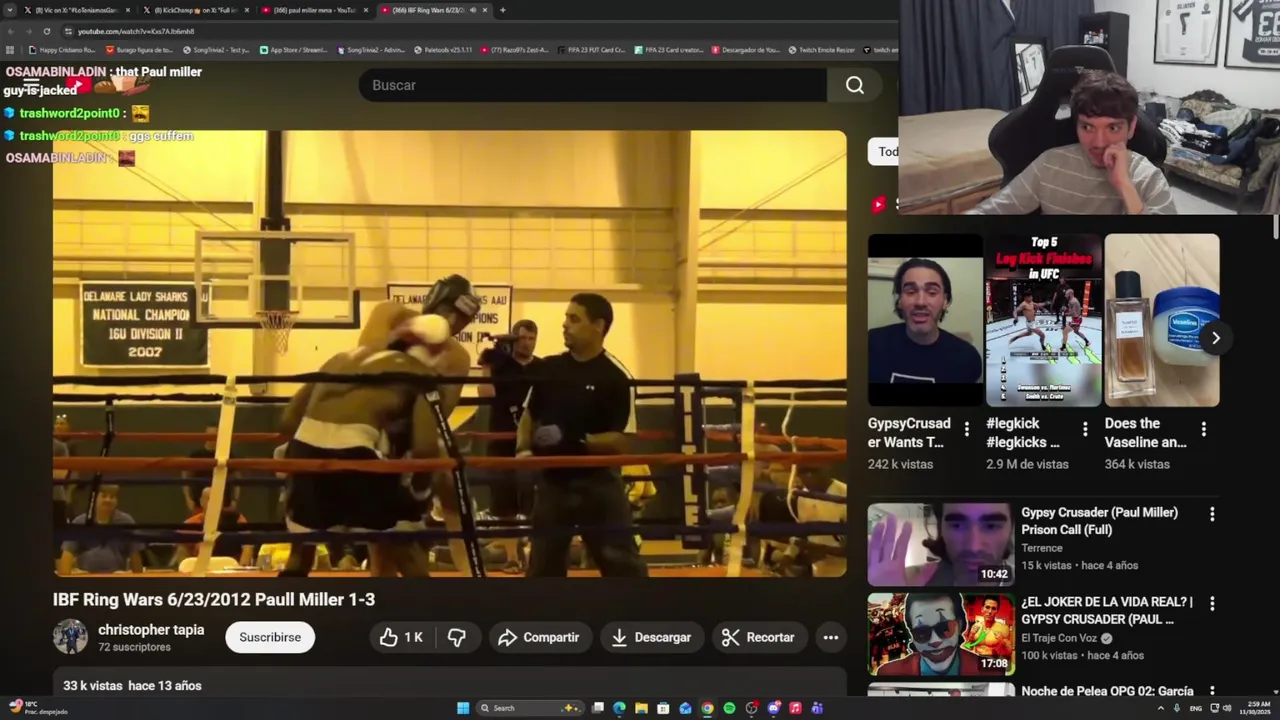Screen dimensions: 1280x720
Task: Dislike the video with thumbs down
Action: 457,637
